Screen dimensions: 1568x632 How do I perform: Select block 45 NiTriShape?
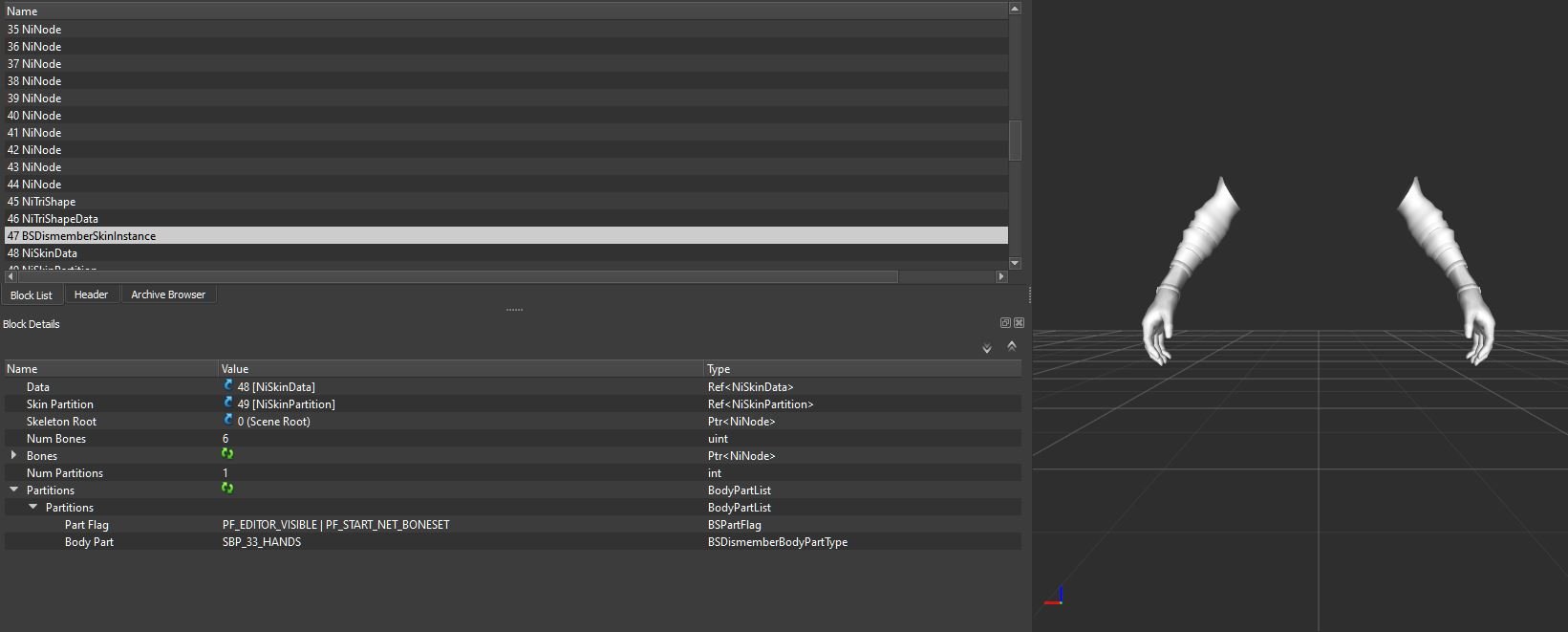505,201
